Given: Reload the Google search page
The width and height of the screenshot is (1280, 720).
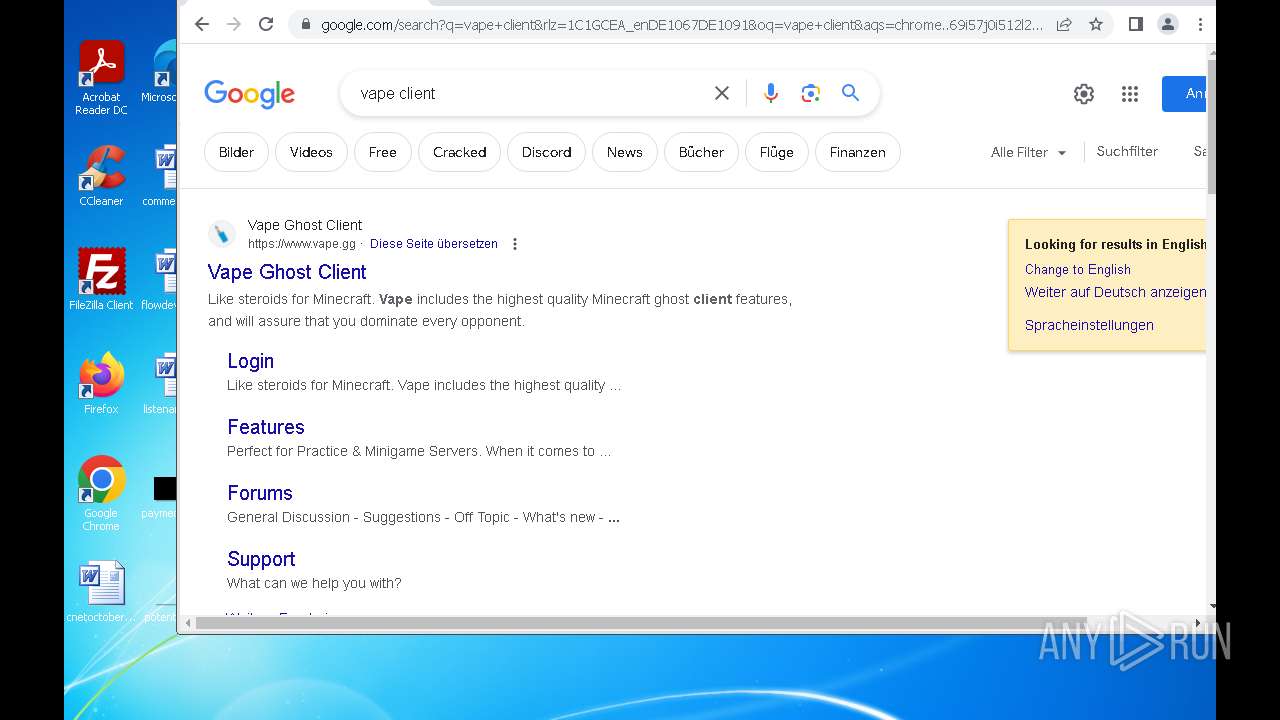Looking at the screenshot, I should [266, 24].
